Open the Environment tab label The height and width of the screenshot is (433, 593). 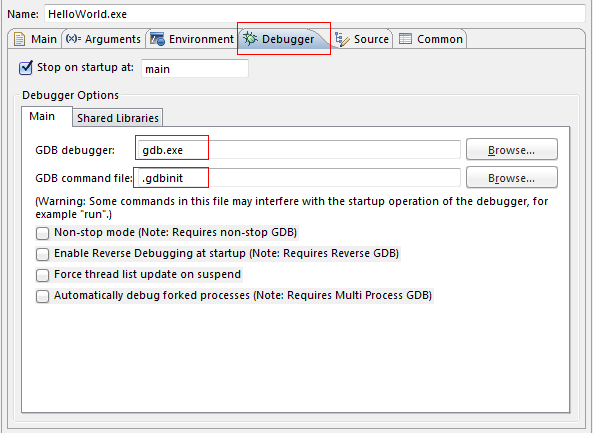[201, 39]
